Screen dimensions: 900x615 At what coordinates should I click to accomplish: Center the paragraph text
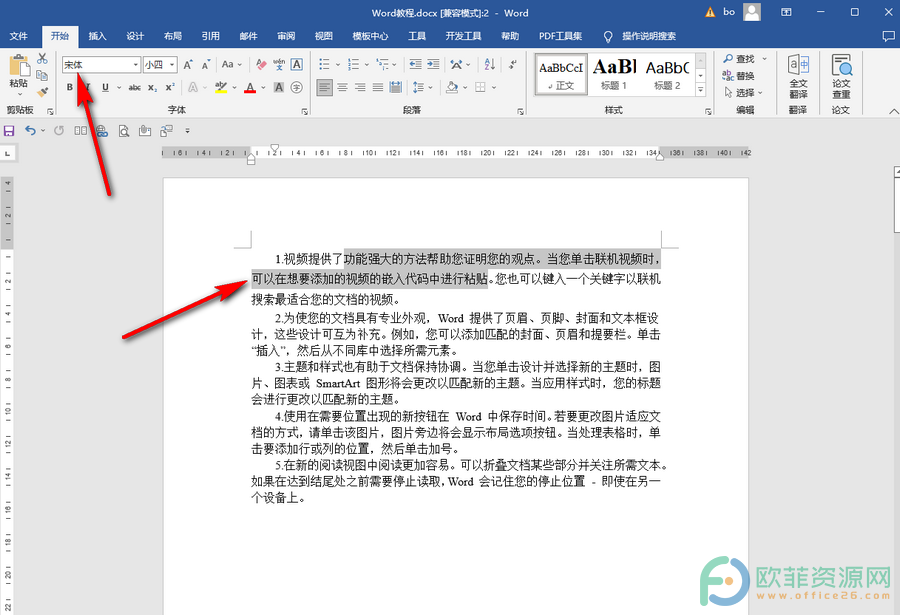(342, 87)
